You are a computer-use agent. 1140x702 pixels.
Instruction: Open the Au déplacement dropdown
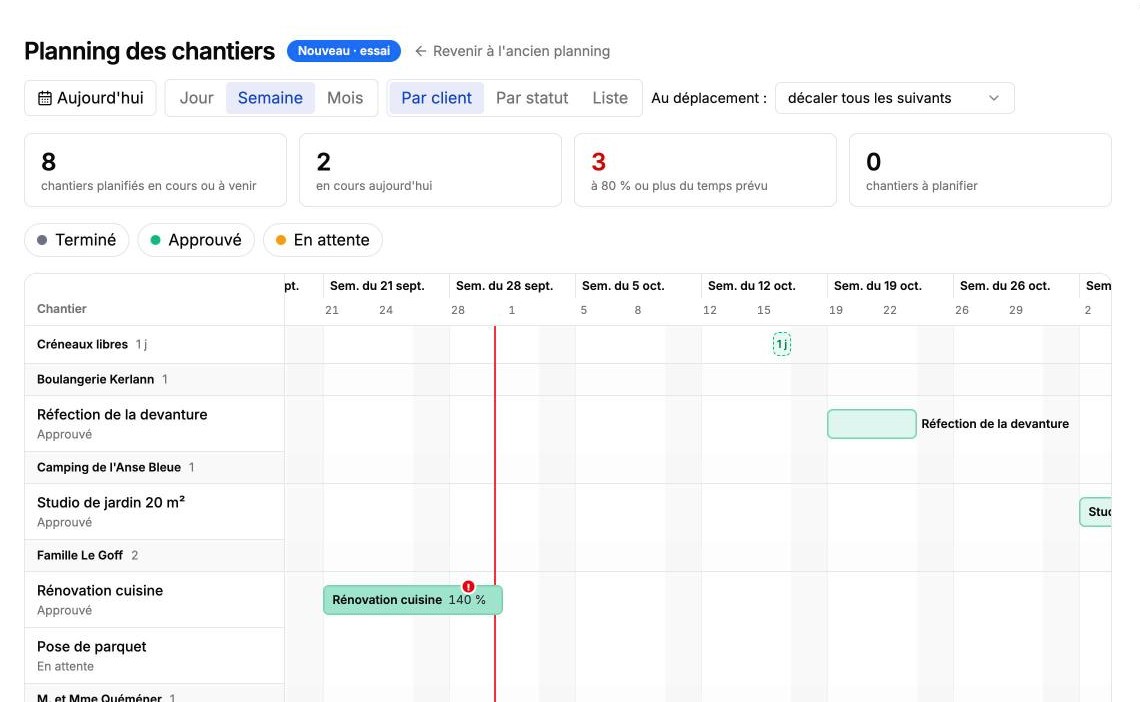tap(894, 98)
